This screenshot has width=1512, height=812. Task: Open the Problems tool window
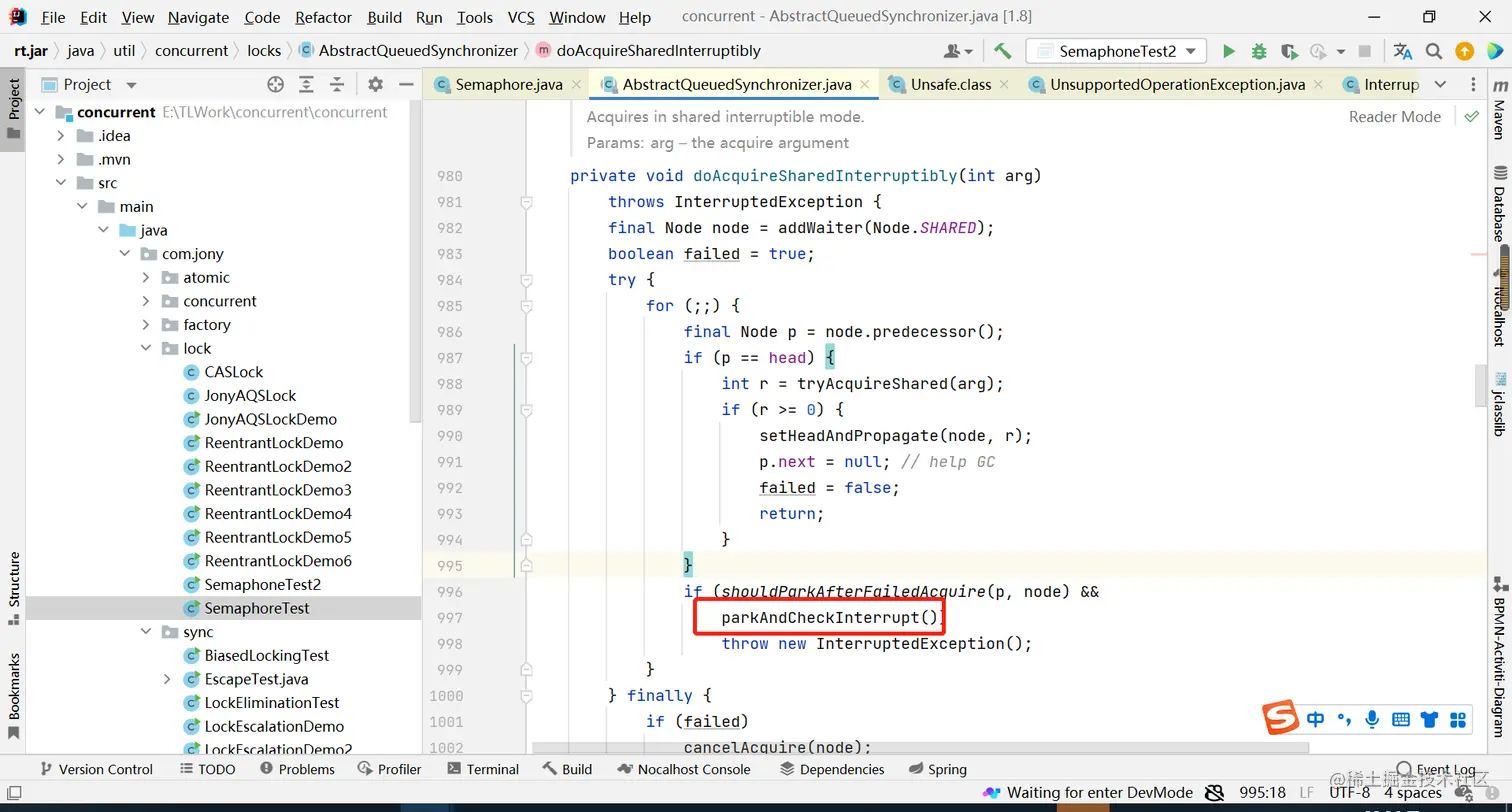297,769
